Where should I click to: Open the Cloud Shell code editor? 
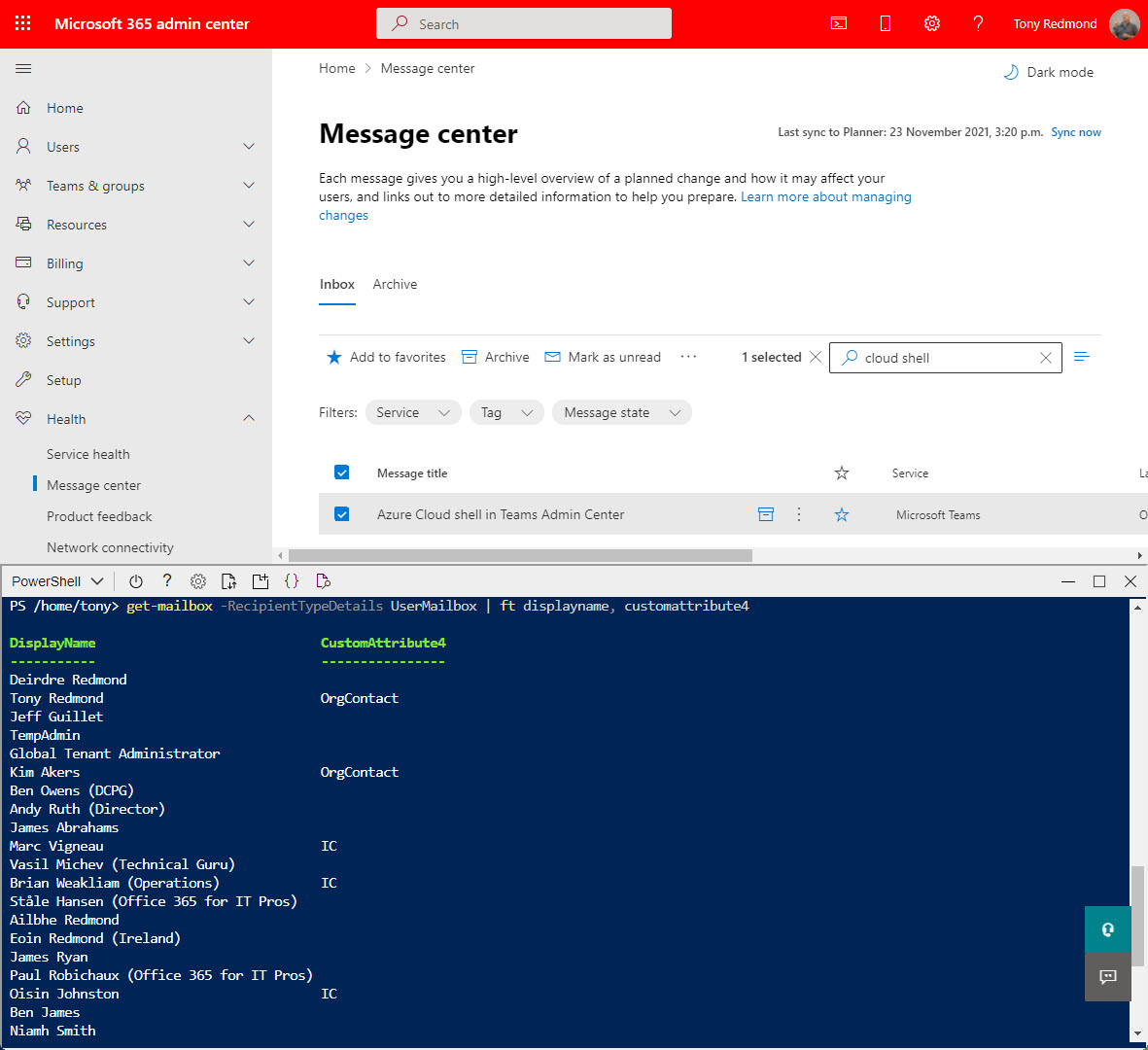292,580
